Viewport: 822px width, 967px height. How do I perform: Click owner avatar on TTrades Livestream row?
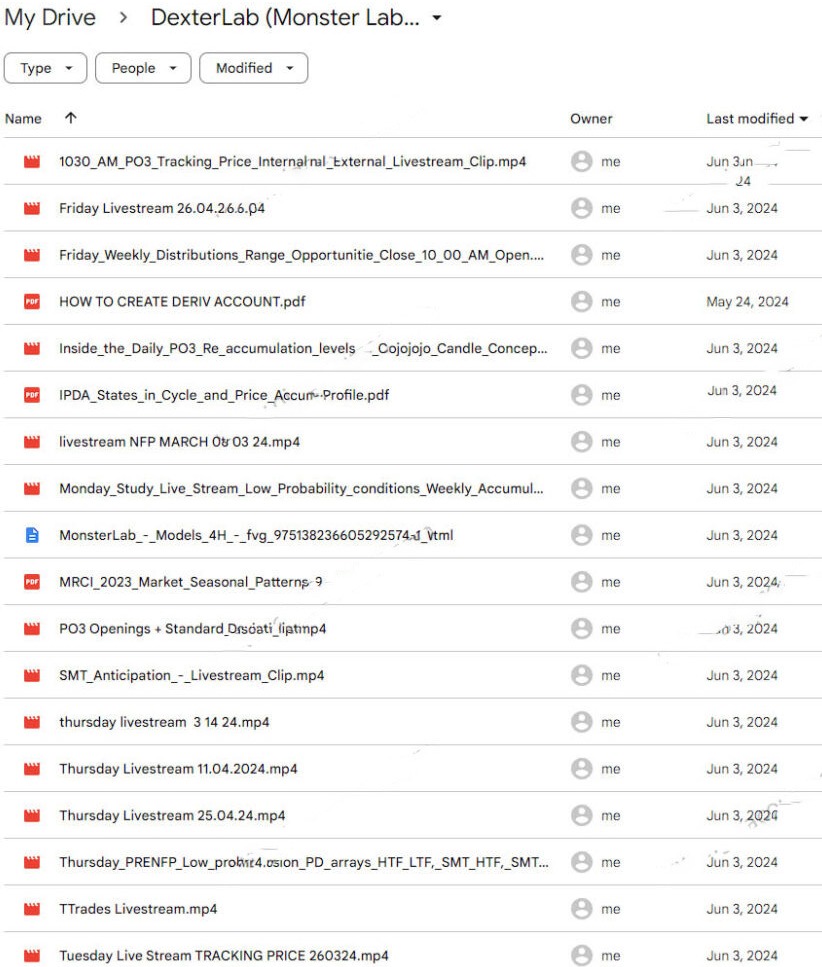(x=581, y=909)
